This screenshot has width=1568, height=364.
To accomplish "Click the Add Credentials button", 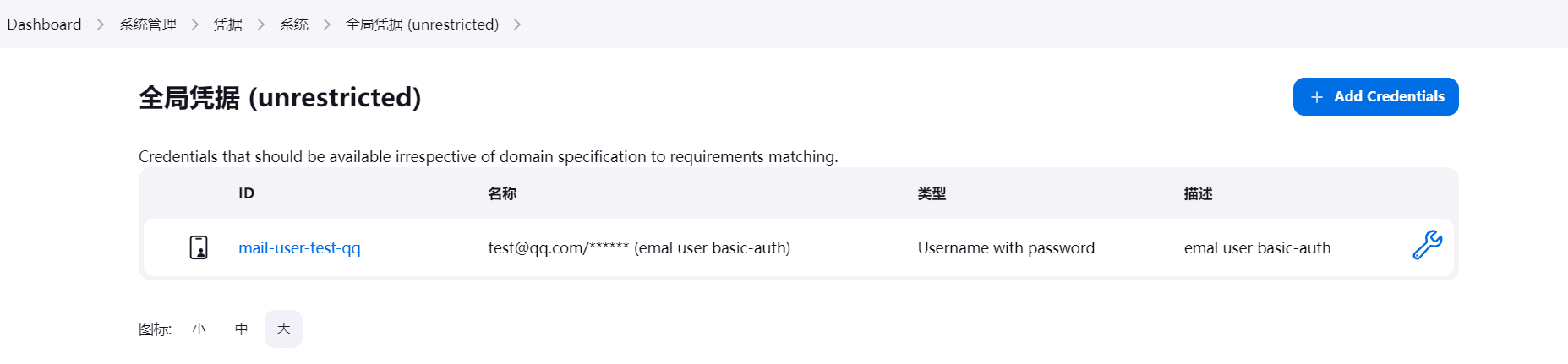I will [1375, 97].
